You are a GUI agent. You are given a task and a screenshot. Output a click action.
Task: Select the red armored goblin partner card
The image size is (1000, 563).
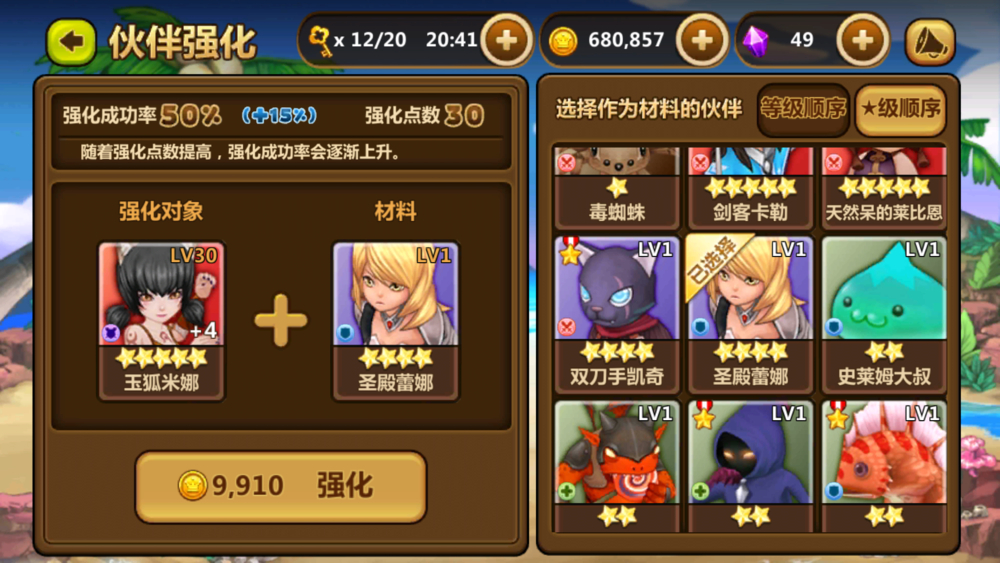click(x=617, y=465)
